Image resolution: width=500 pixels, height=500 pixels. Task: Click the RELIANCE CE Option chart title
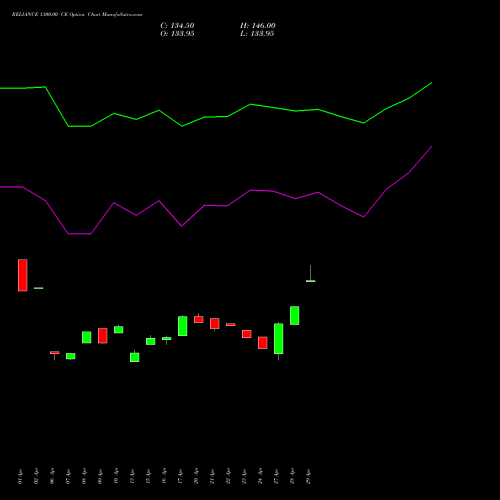coord(77,15)
